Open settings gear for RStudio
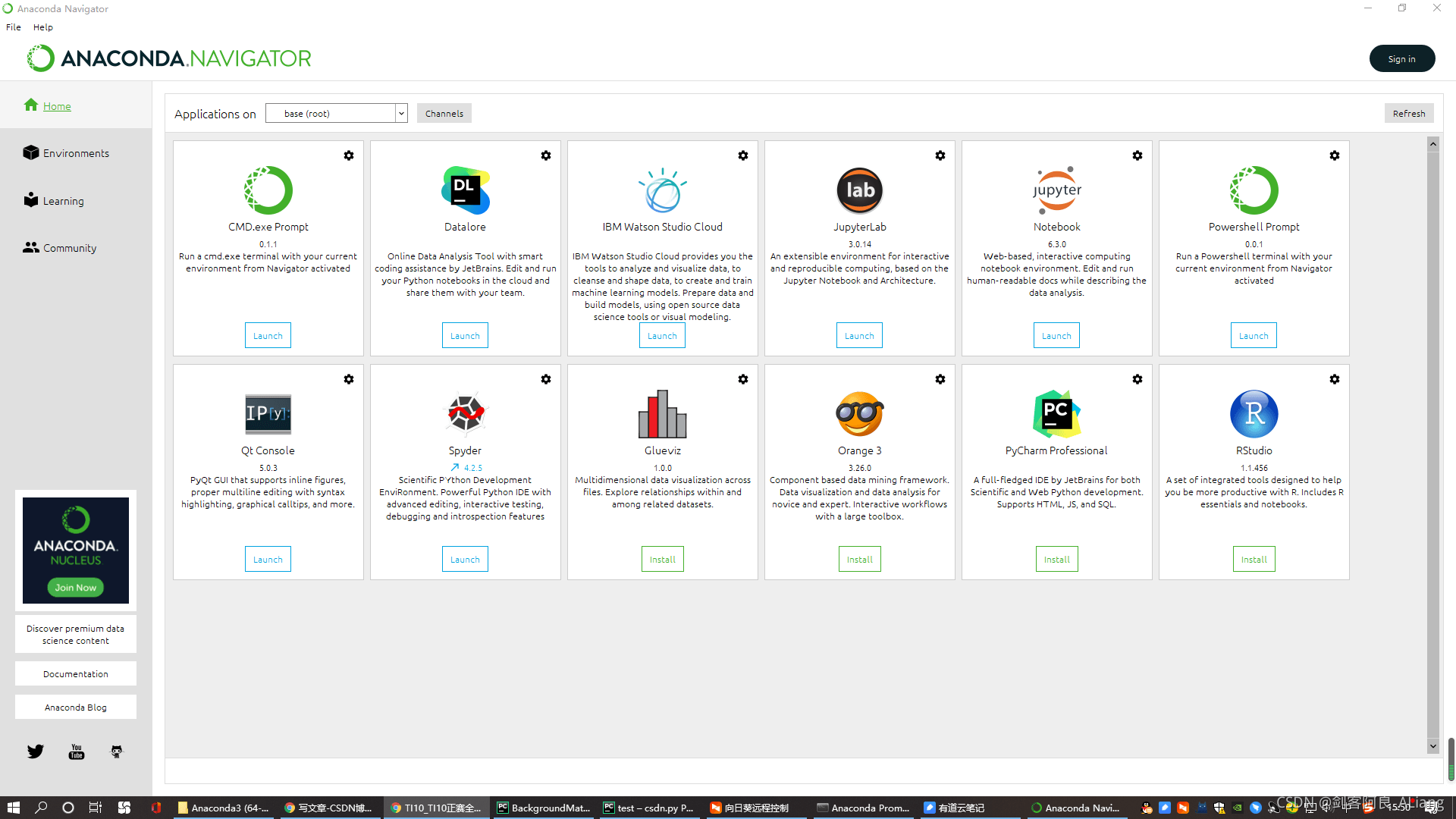 [1335, 379]
